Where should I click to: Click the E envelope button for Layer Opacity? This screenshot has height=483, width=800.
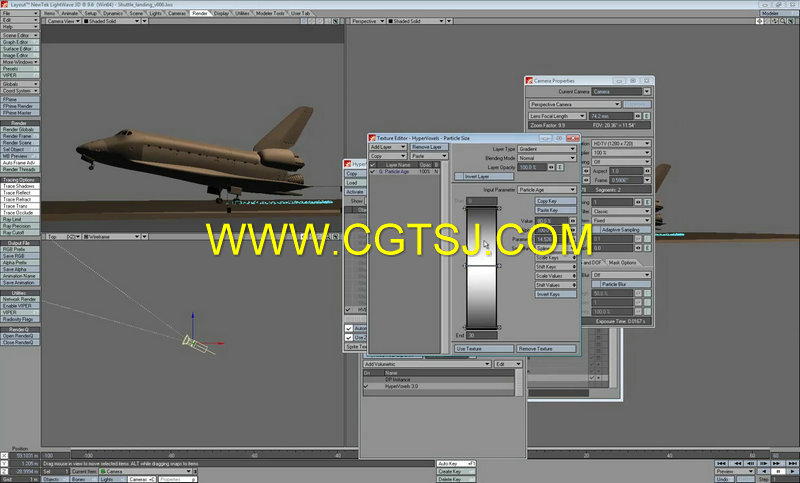(x=560, y=167)
